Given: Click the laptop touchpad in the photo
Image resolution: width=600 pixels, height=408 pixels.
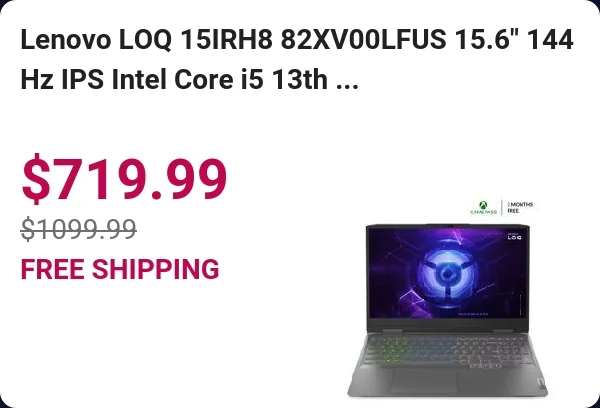Looking at the screenshot, I should tap(424, 380).
